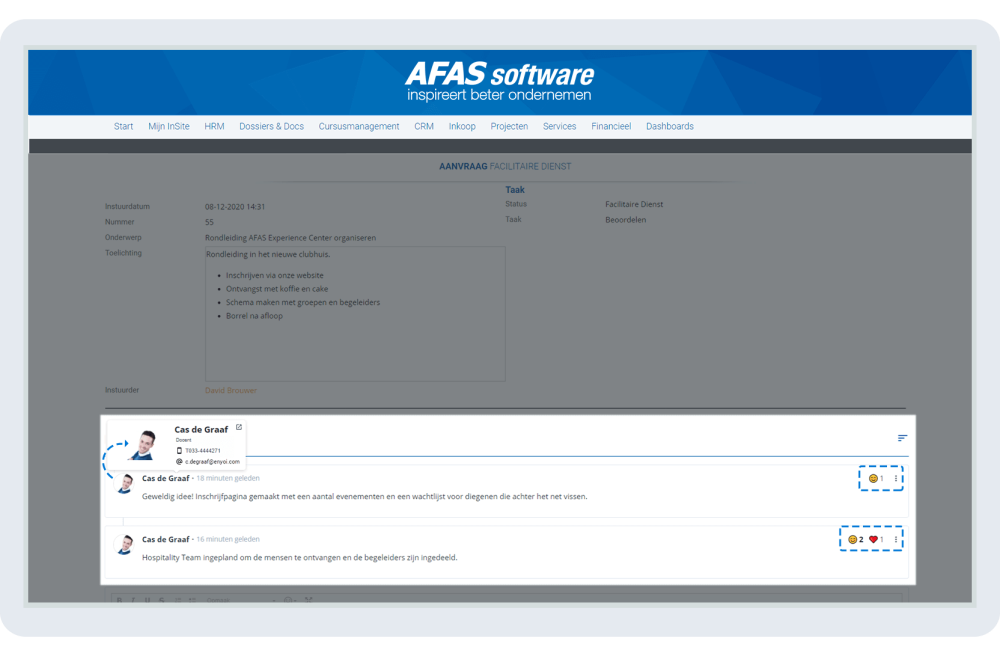This screenshot has width=1000, height=656.
Task: Open the Projecten menu
Action: point(509,126)
